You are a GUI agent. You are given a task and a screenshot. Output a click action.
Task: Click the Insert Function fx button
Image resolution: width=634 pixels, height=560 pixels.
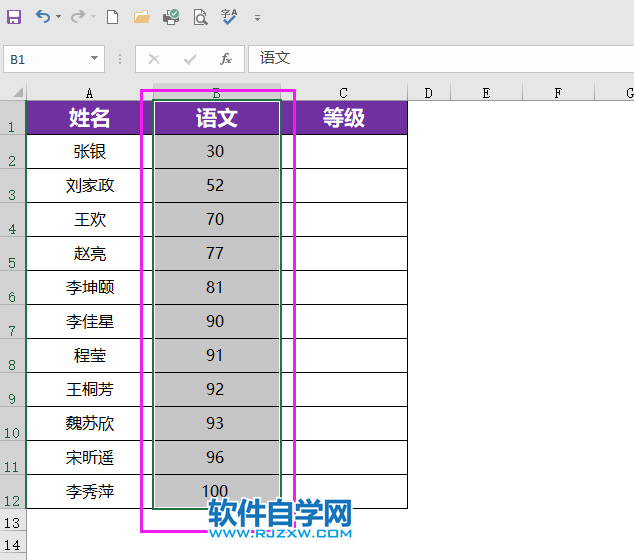click(226, 59)
